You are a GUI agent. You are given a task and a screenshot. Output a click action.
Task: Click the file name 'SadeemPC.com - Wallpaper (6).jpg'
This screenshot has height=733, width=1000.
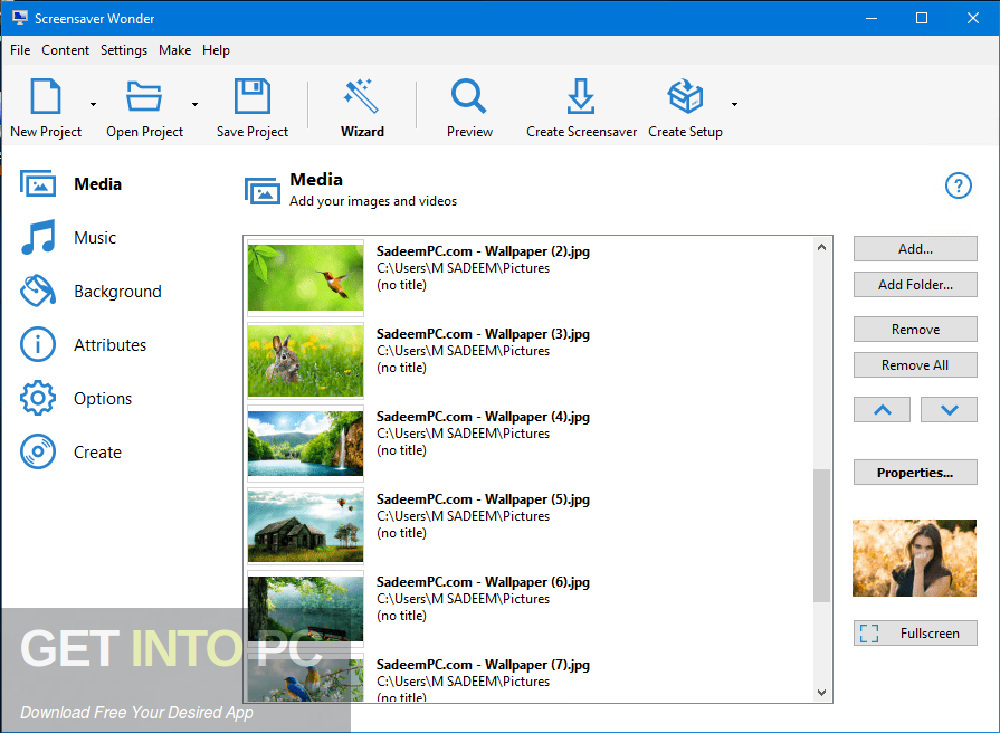tap(483, 582)
